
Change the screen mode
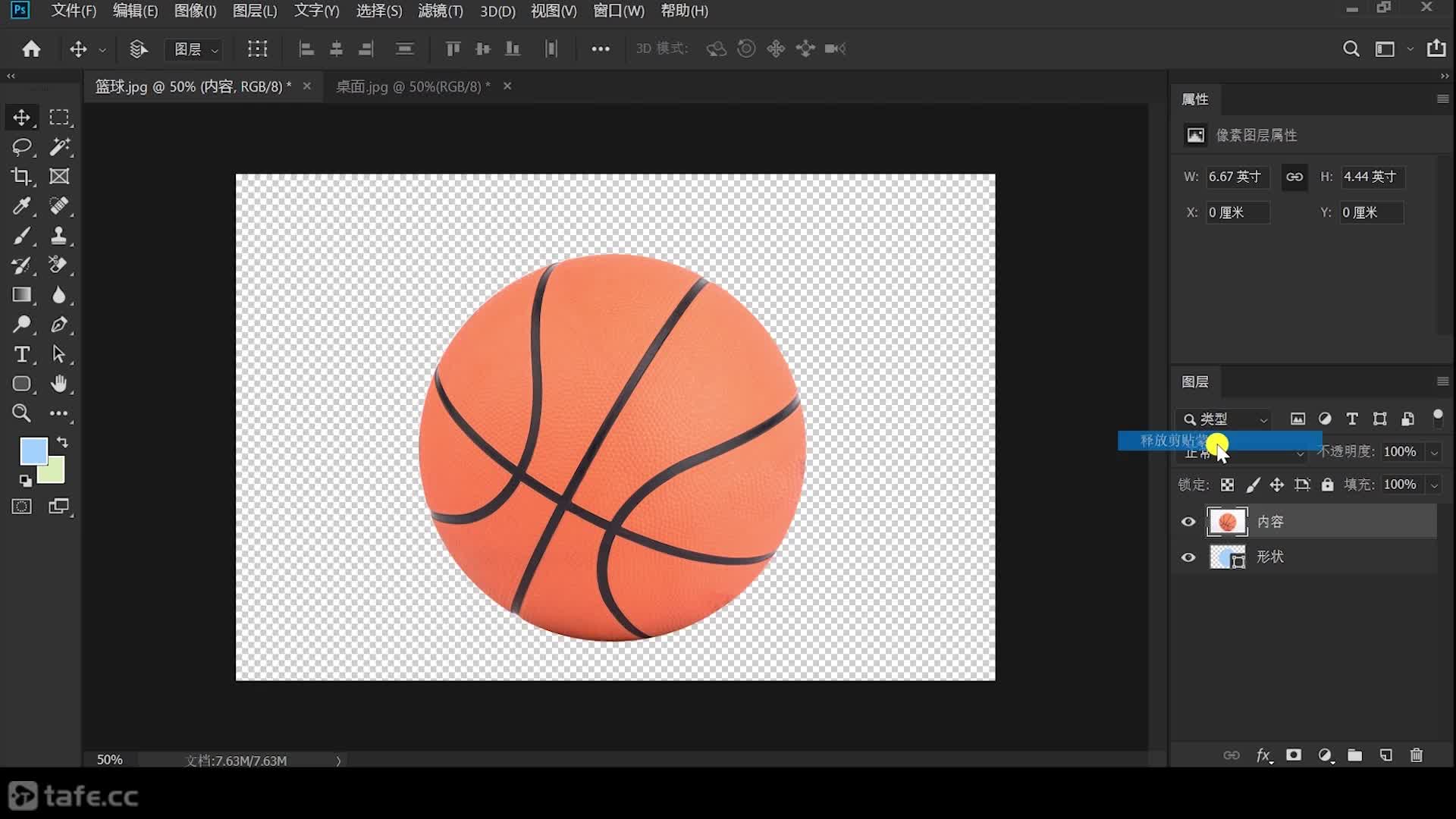(59, 507)
